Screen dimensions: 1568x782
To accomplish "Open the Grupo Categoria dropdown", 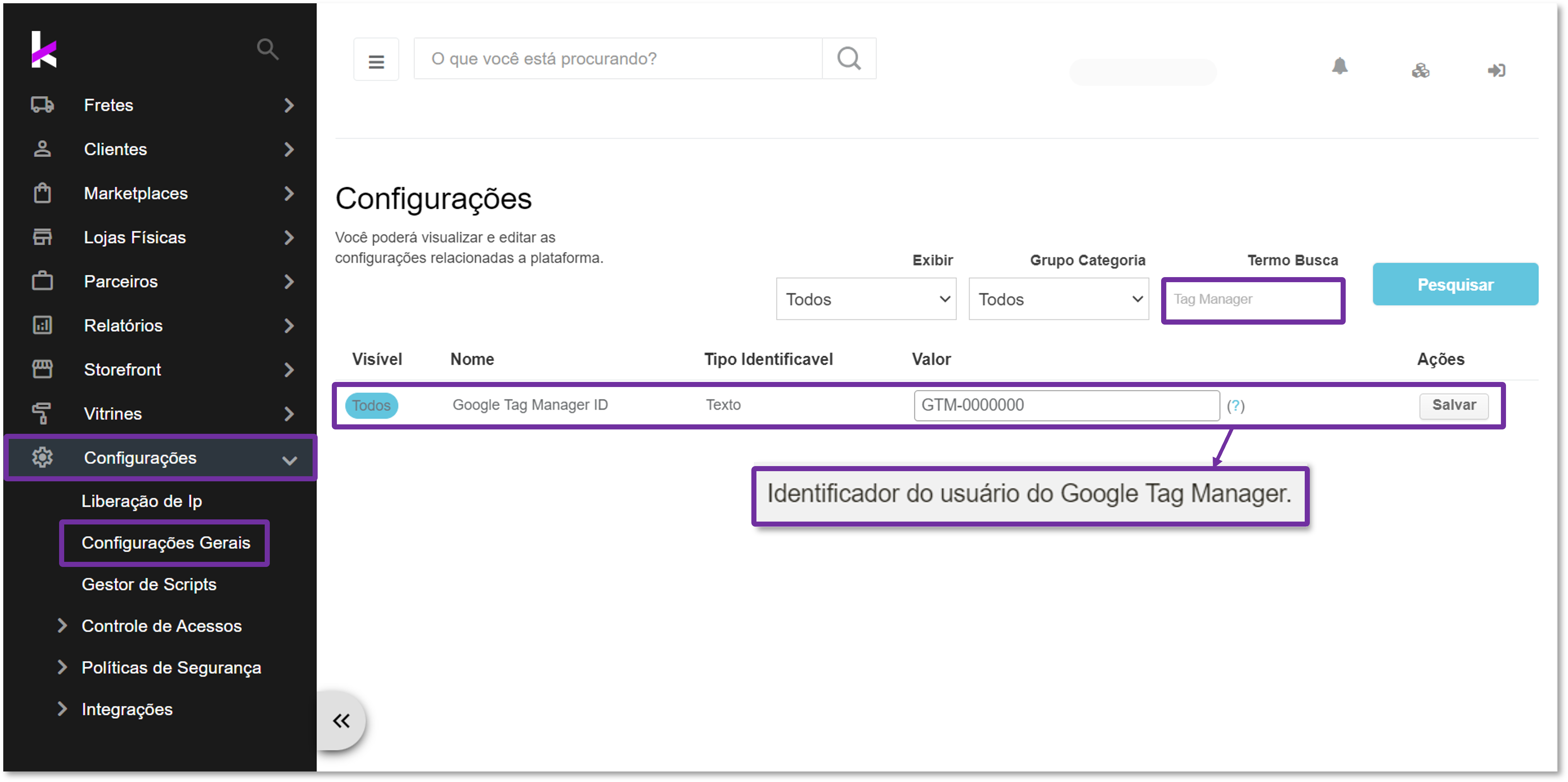I will [x=1059, y=299].
